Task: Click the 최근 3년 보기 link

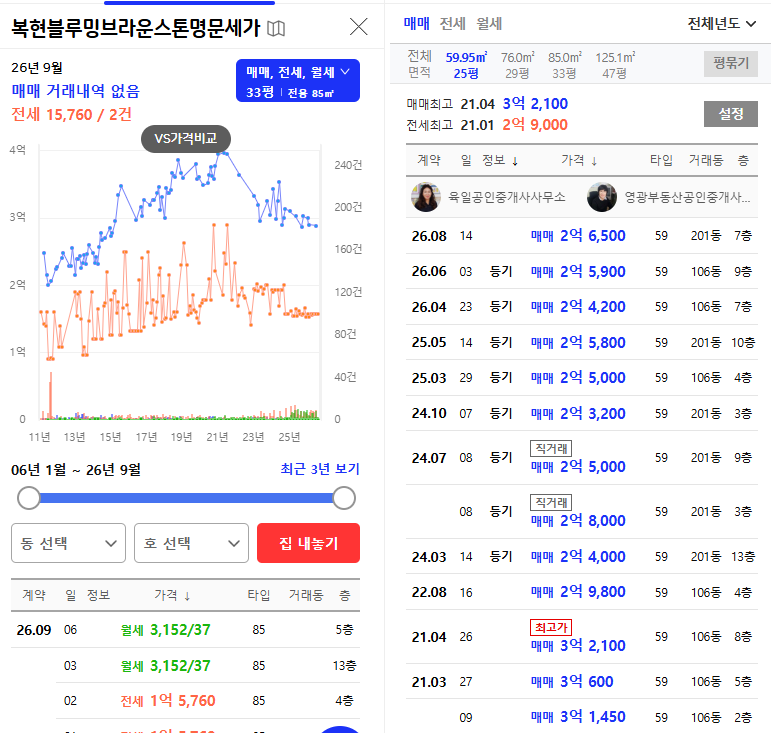Action: coord(320,469)
